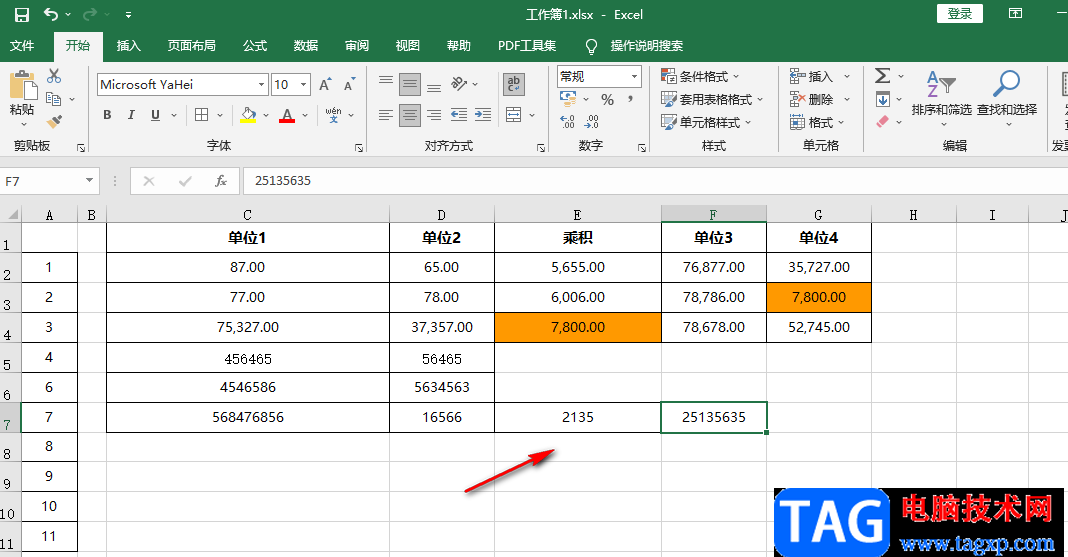Viewport: 1068px width, 557px height.
Task: Toggle bold formatting
Action: (108, 115)
